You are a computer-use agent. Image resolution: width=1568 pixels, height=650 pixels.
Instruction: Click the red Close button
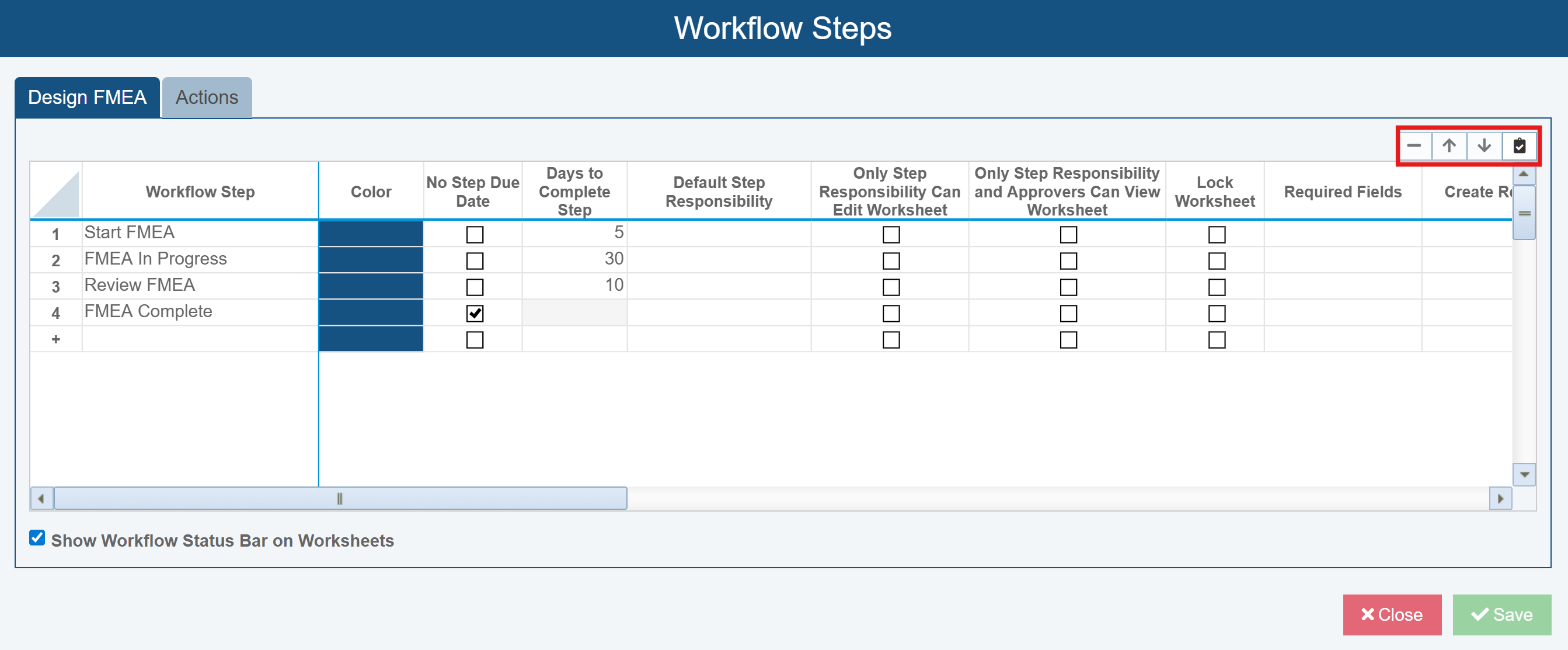[x=1392, y=614]
